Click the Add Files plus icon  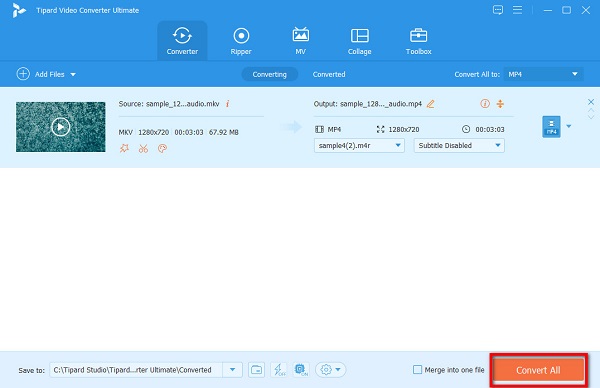coord(23,73)
